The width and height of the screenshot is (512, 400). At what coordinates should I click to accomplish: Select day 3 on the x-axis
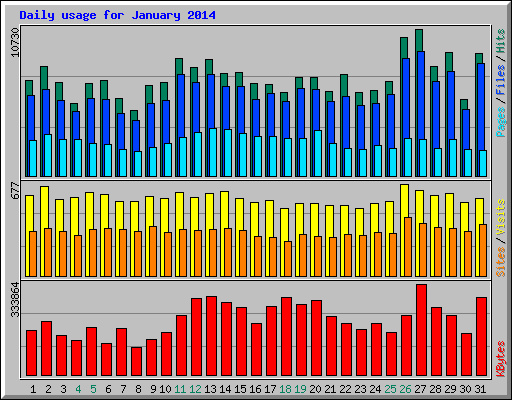[x=63, y=389]
